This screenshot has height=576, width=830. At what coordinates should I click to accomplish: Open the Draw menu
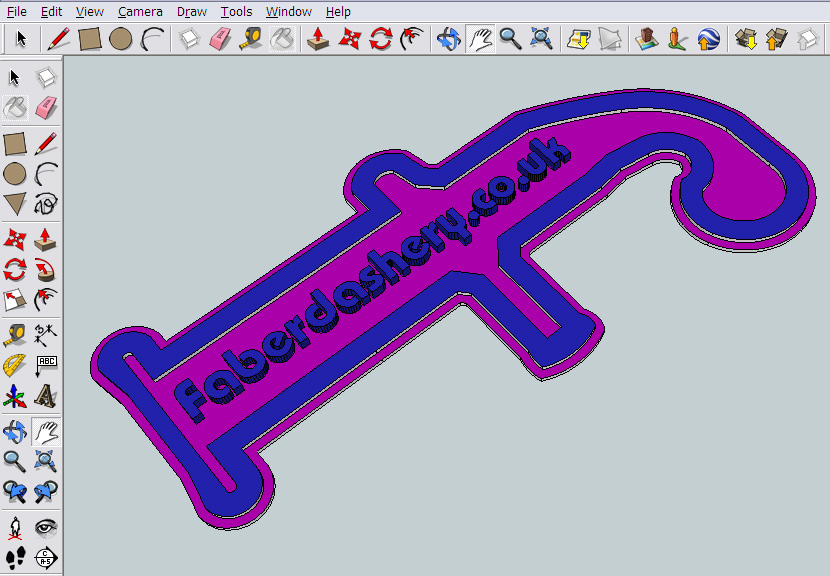click(192, 12)
